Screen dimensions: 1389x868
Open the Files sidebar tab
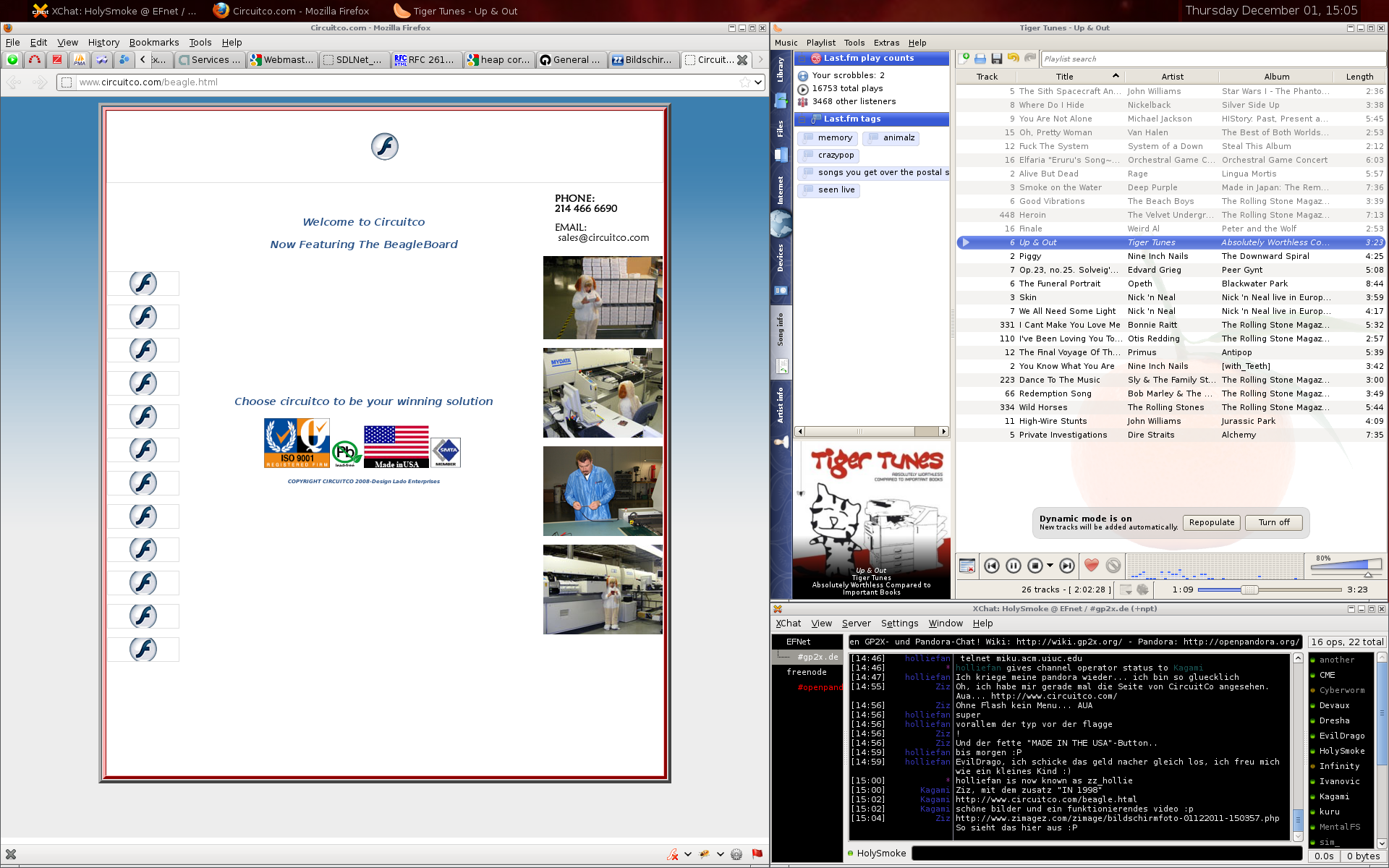781,140
